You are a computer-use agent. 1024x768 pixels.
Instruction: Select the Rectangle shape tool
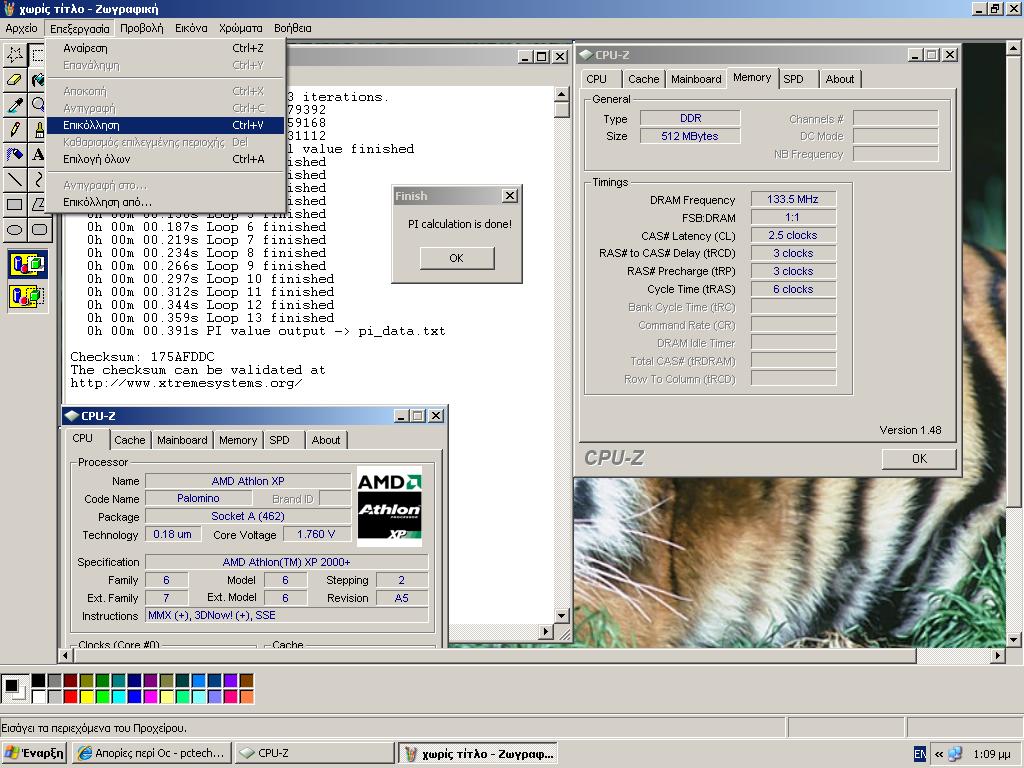point(14,204)
